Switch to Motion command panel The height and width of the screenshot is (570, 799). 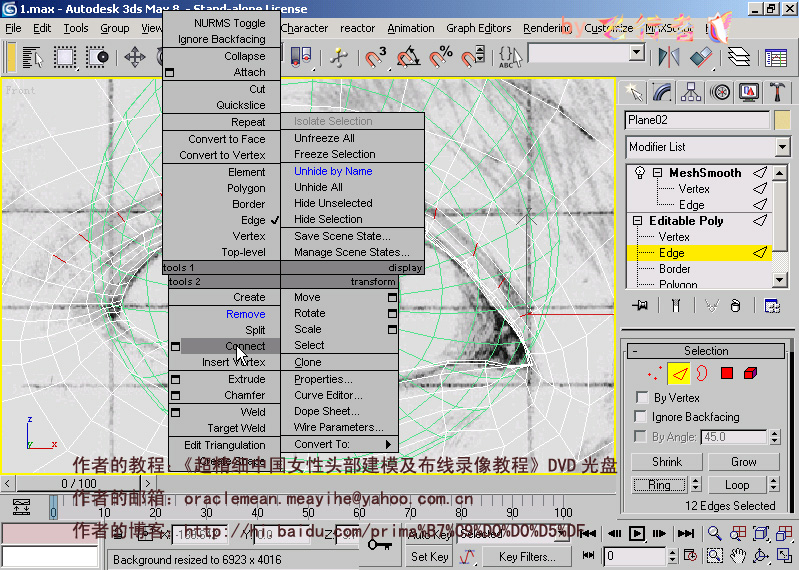(720, 93)
